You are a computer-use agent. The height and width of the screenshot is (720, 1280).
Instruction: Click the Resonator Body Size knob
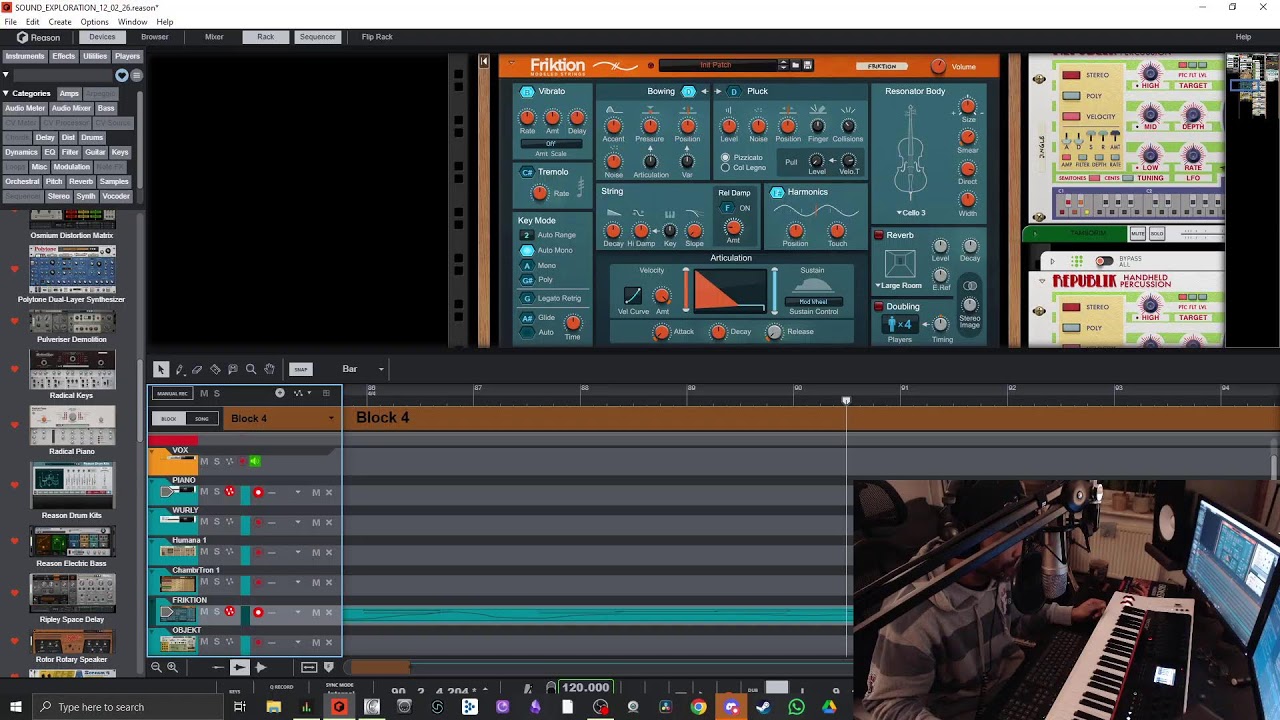967,106
